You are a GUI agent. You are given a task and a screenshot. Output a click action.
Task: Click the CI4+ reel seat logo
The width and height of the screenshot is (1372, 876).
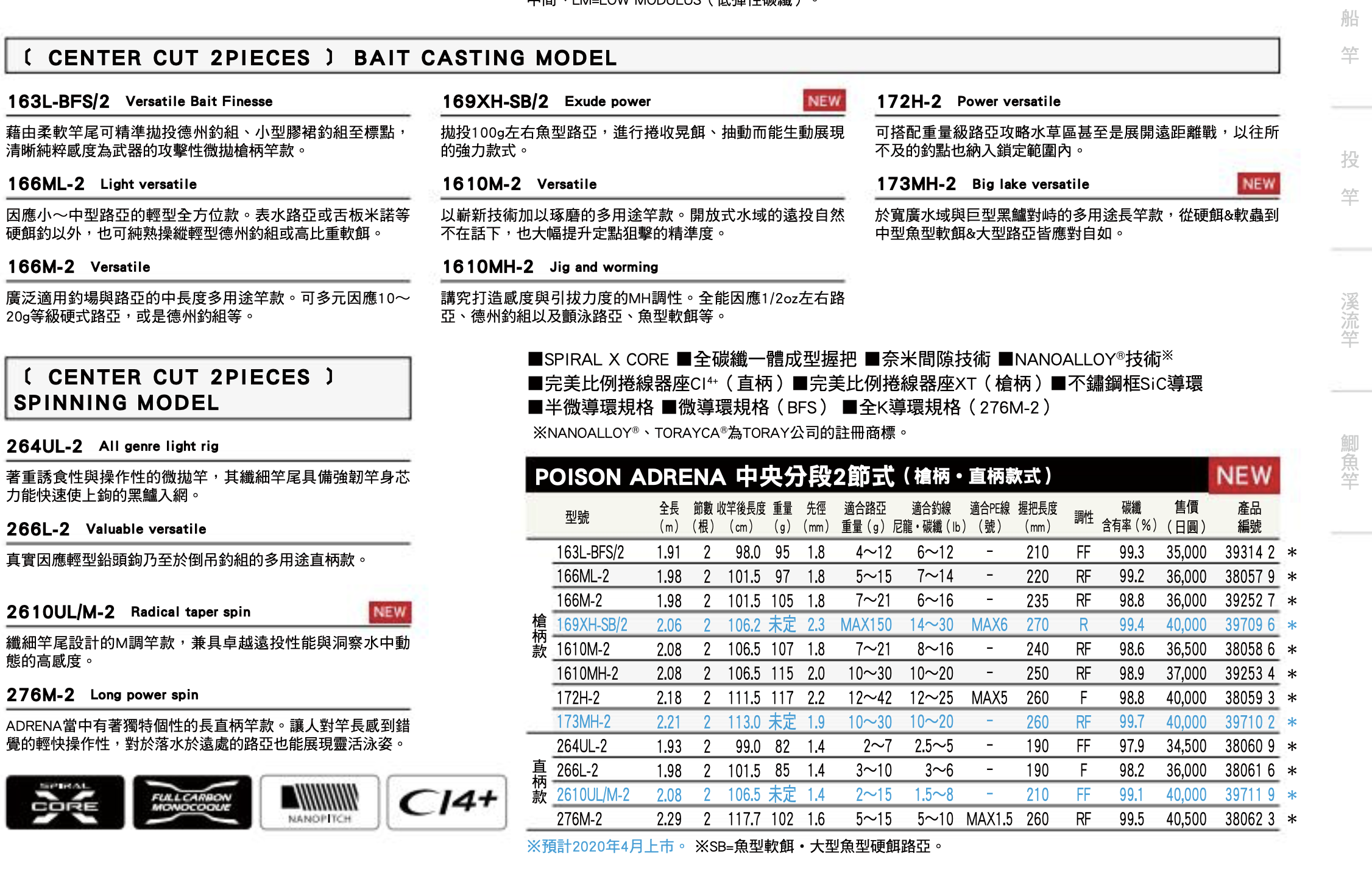tap(447, 802)
